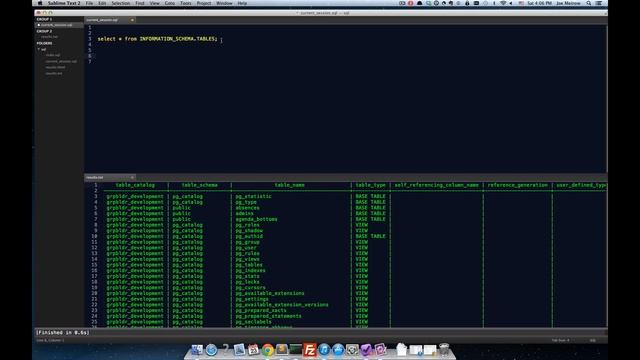
Task: Click the Bluetooth icon in menu bar
Action: [494, 3]
